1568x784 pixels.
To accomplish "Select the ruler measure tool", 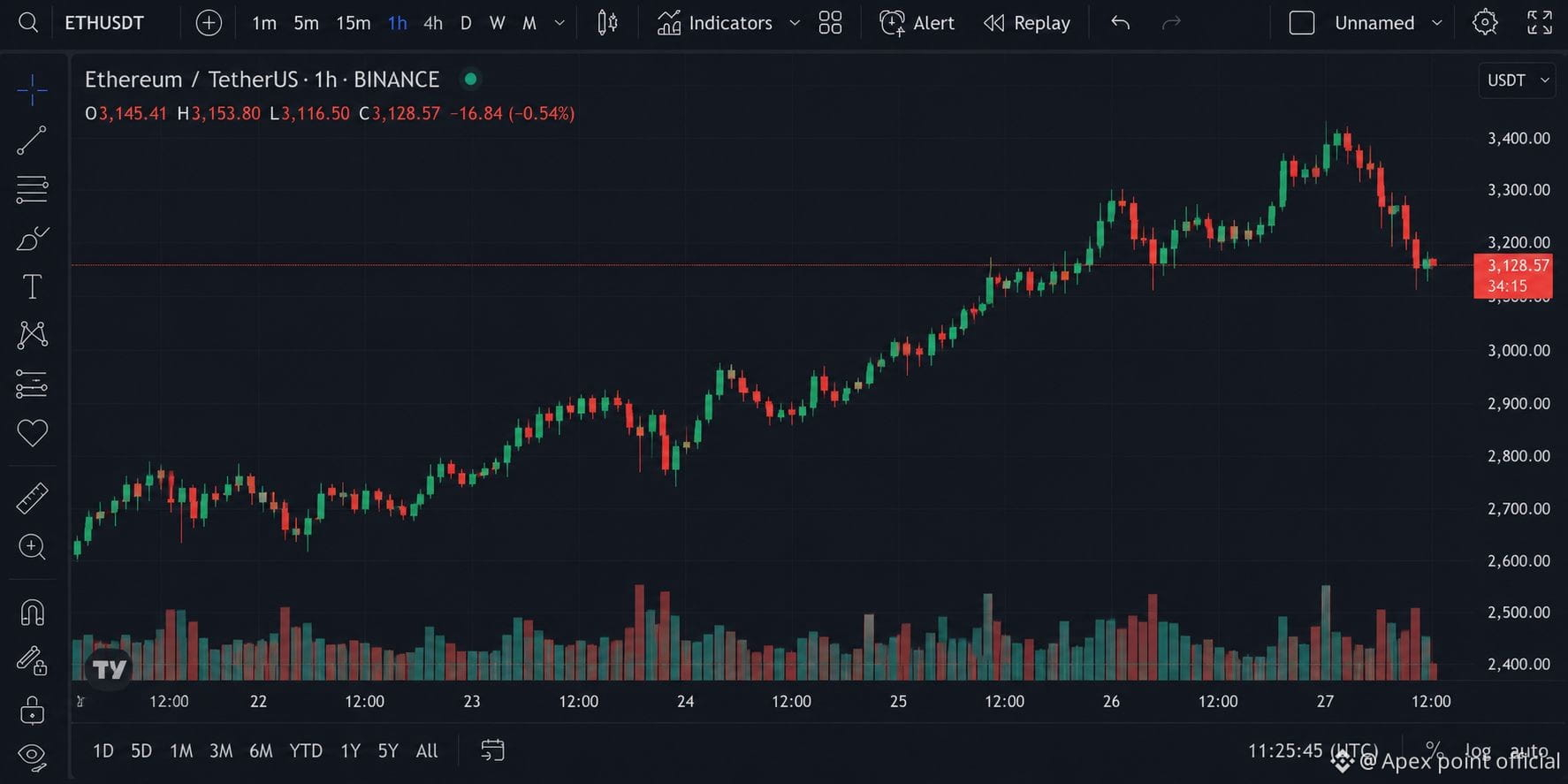I will click(x=32, y=499).
